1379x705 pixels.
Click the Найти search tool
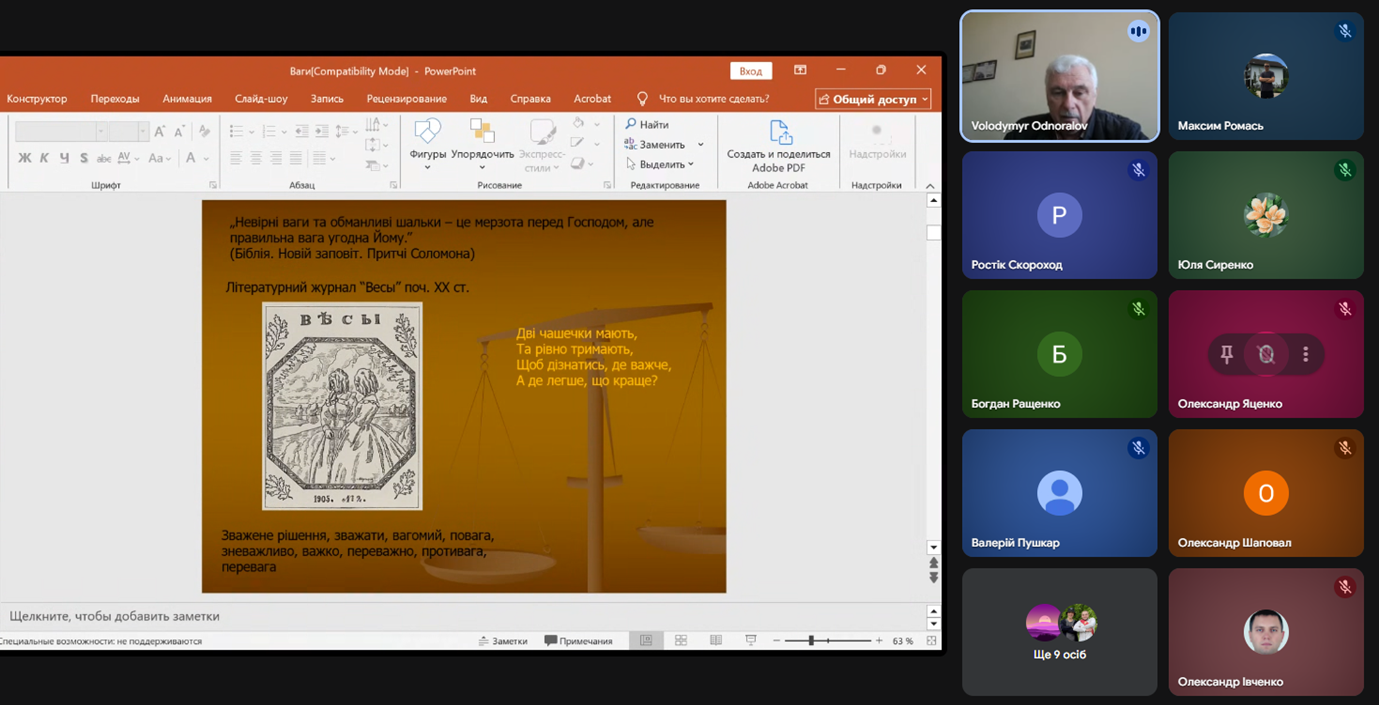(x=647, y=125)
